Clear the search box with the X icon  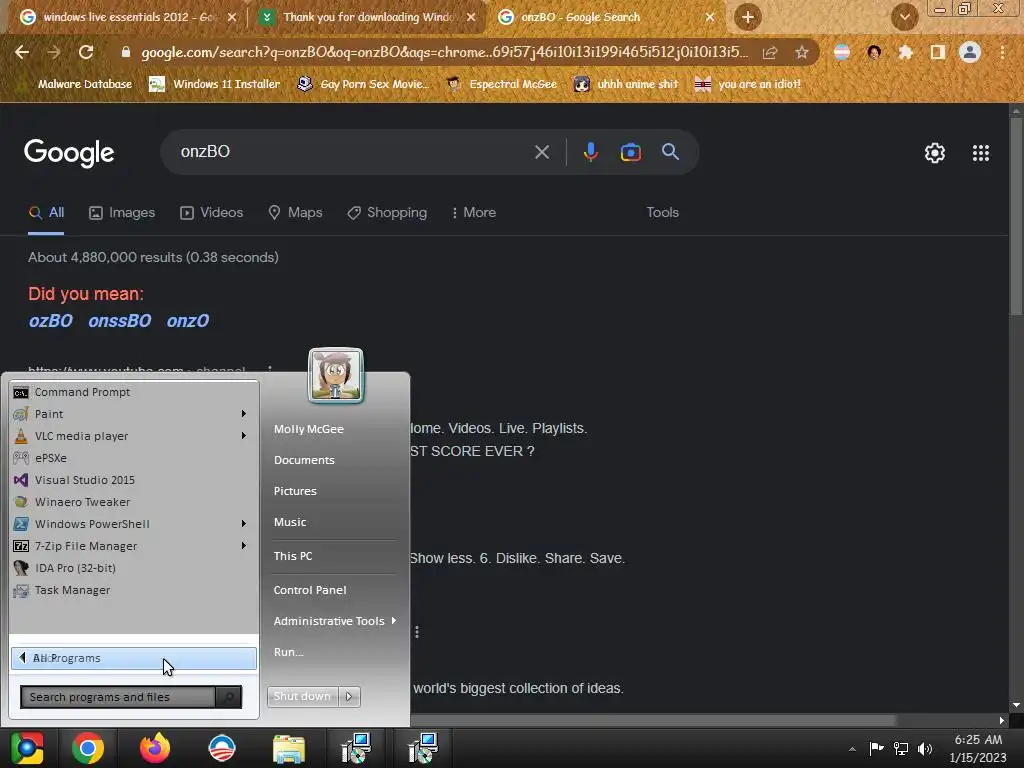[541, 152]
